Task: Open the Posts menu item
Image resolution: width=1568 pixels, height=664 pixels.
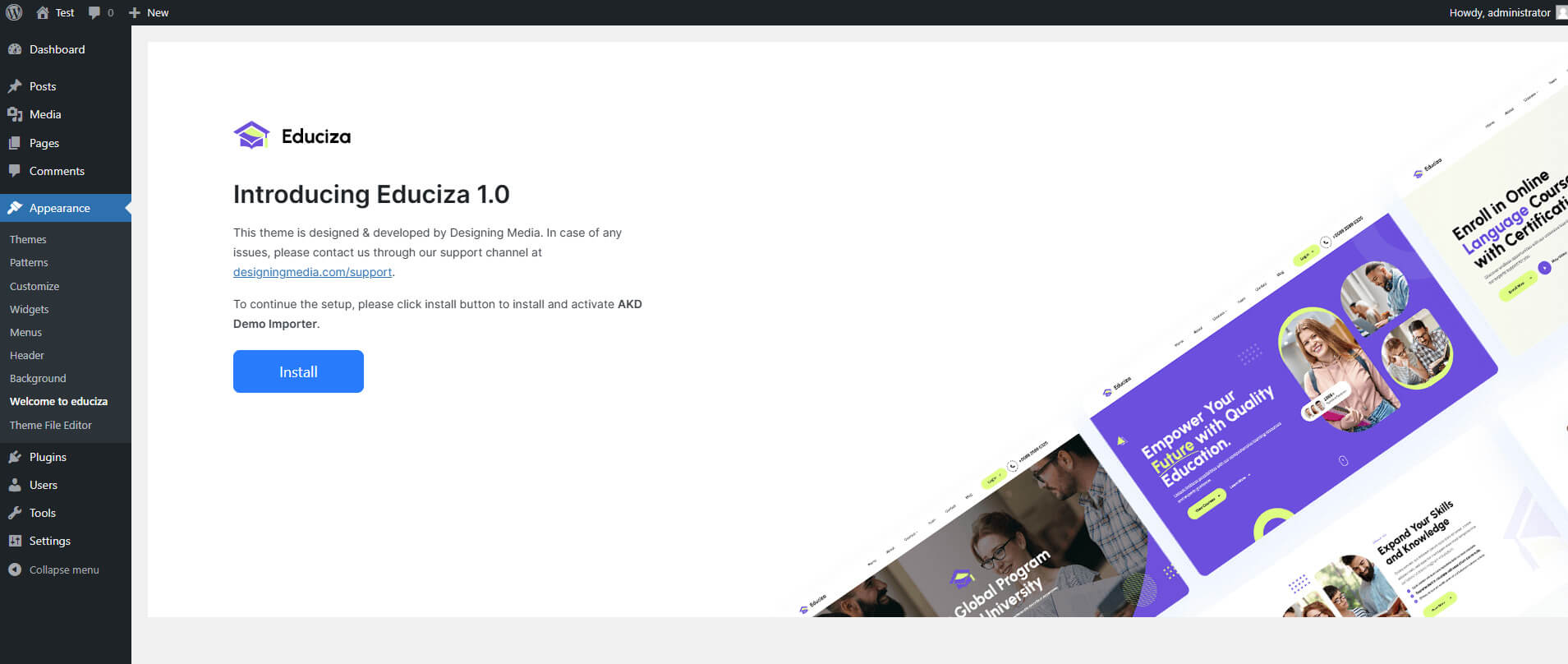Action: tap(66, 86)
